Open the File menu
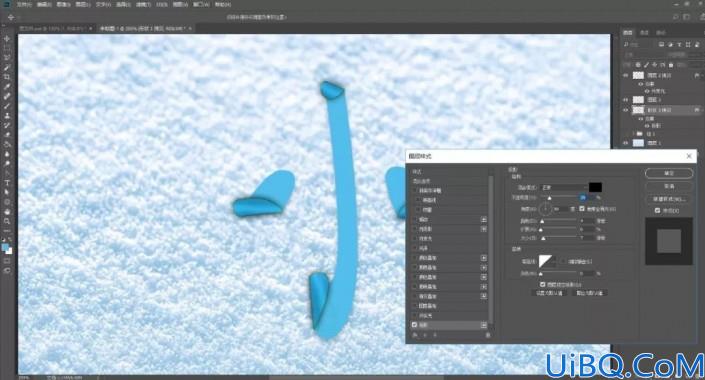This screenshot has height=380, width=705. (x=24, y=4)
